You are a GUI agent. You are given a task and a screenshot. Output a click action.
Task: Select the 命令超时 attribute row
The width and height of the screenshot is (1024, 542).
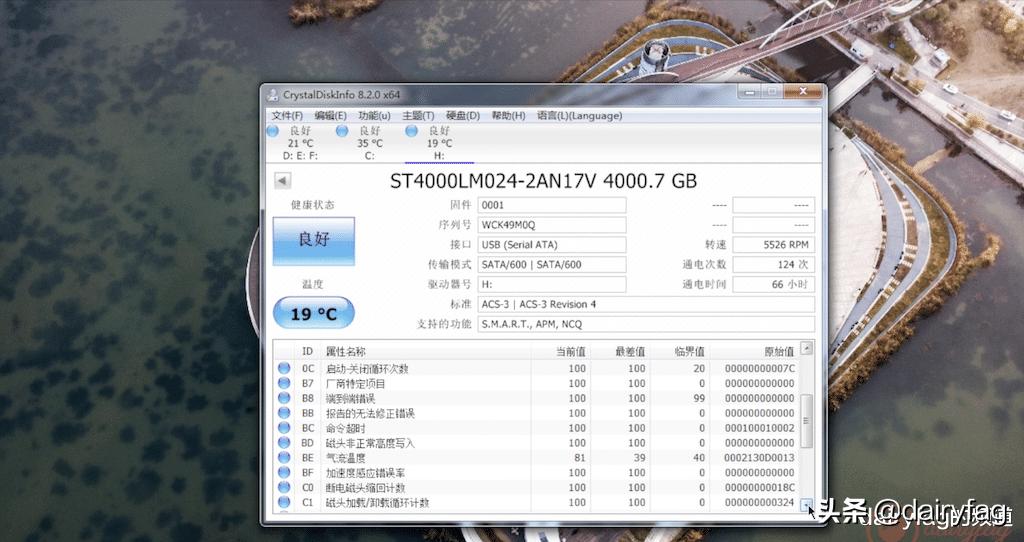(x=536, y=428)
